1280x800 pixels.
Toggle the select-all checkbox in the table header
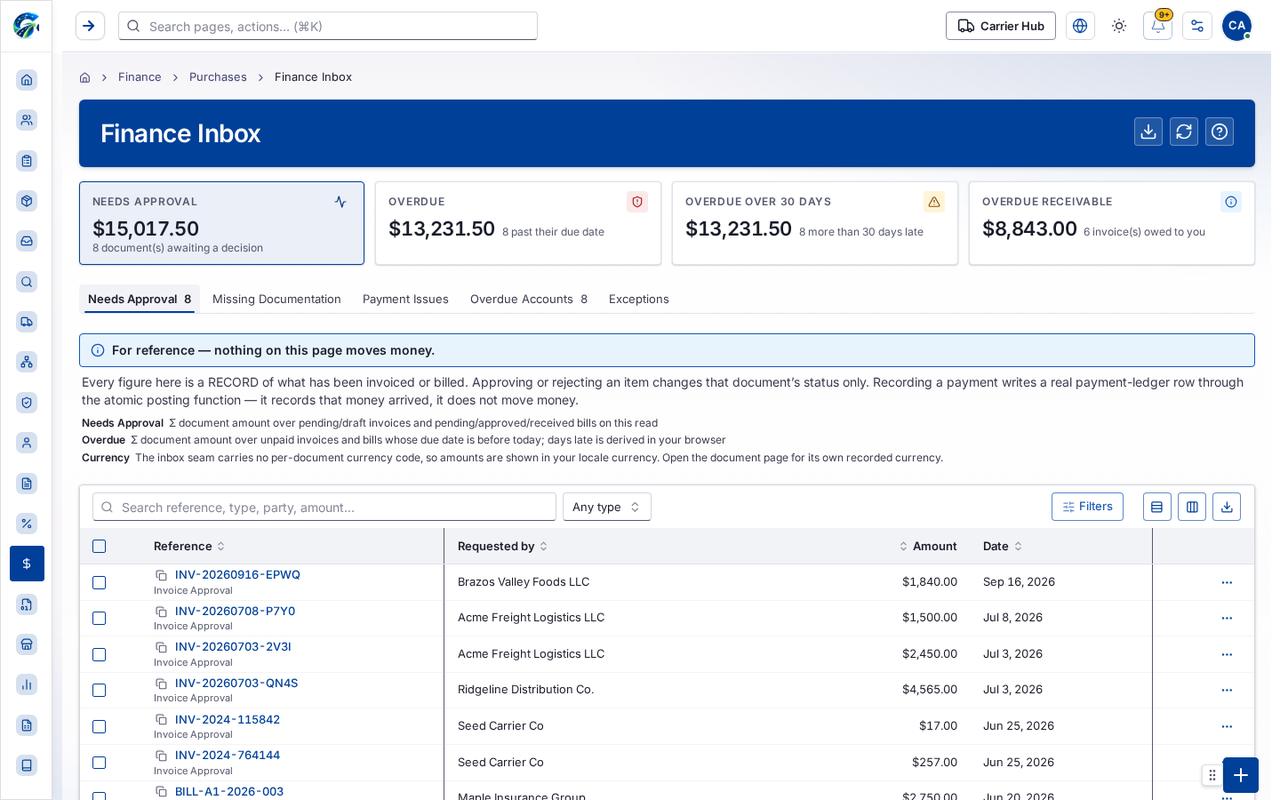click(99, 546)
